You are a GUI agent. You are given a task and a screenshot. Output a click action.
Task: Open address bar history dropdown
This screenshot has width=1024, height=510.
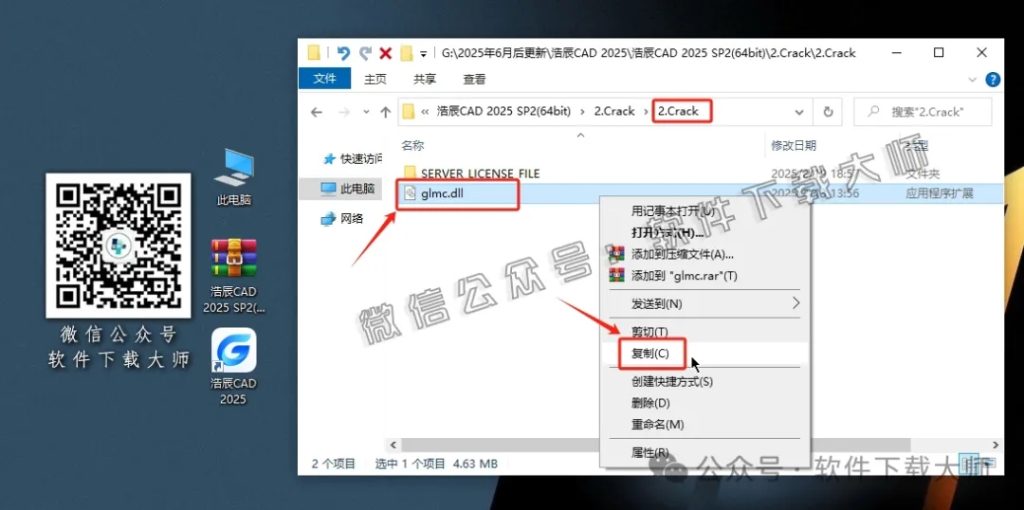pyautogui.click(x=799, y=112)
